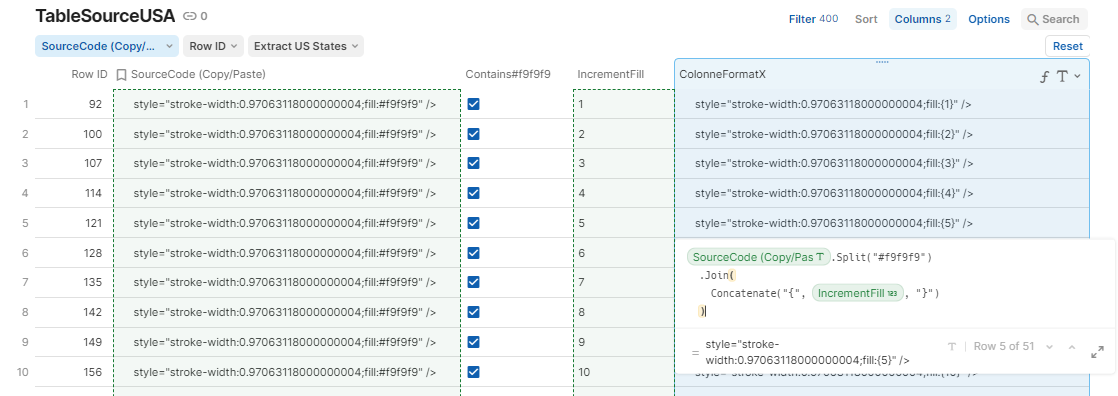Screen dimensions: 1118x396
Task: Click the formula icon in ColonneFormatX header
Action: pos(1045,76)
